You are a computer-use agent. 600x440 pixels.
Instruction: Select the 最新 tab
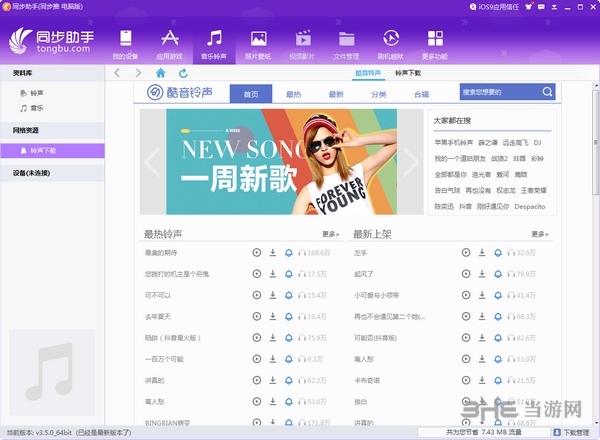[336, 94]
